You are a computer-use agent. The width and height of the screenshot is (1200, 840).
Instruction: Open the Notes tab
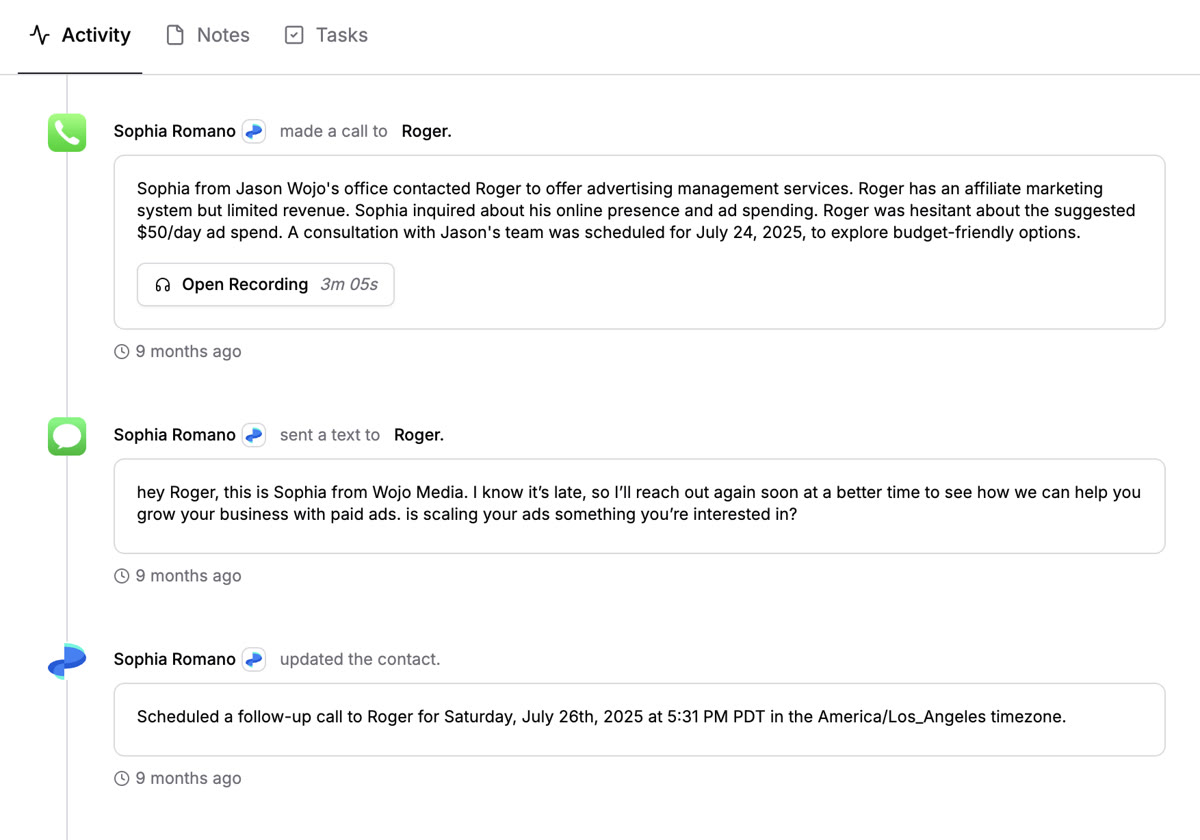(208, 36)
